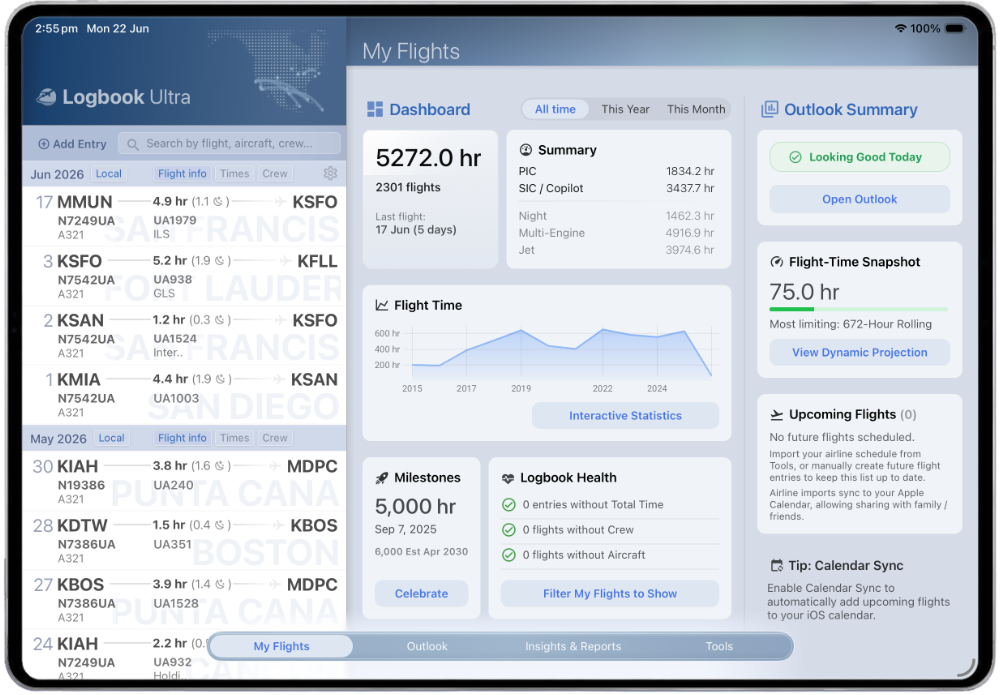Screen dimensions: 1000x695
Task: Open the KMIA to KSAN flight entry
Action: (185, 395)
